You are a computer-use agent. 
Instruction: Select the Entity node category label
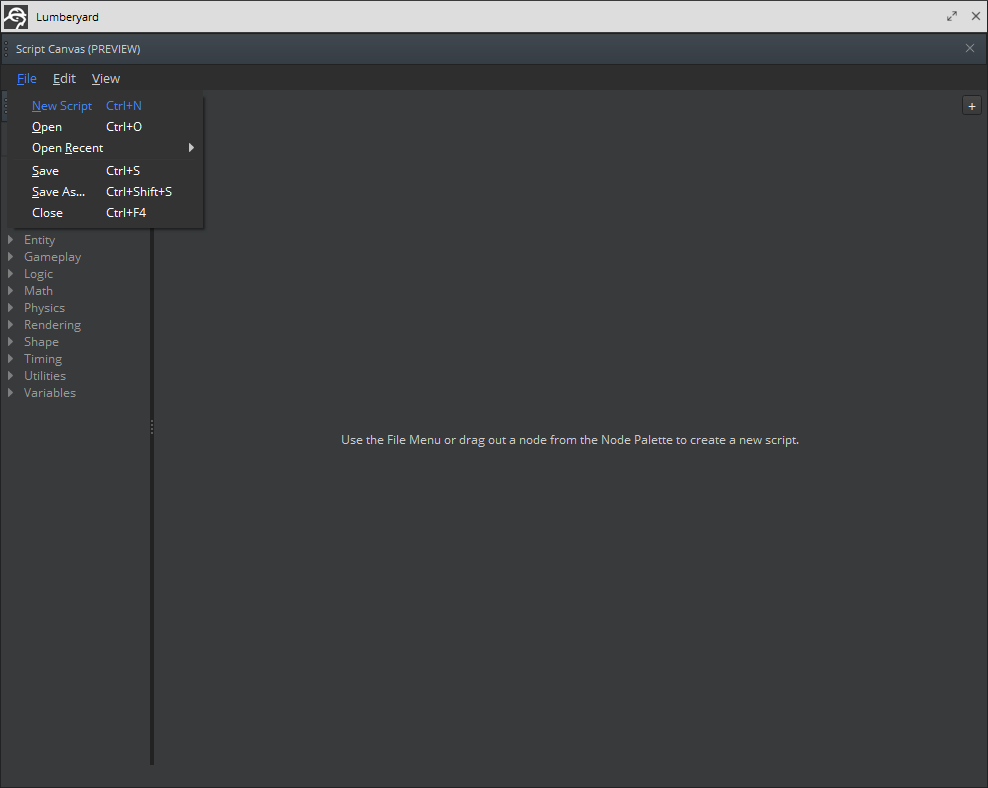40,240
